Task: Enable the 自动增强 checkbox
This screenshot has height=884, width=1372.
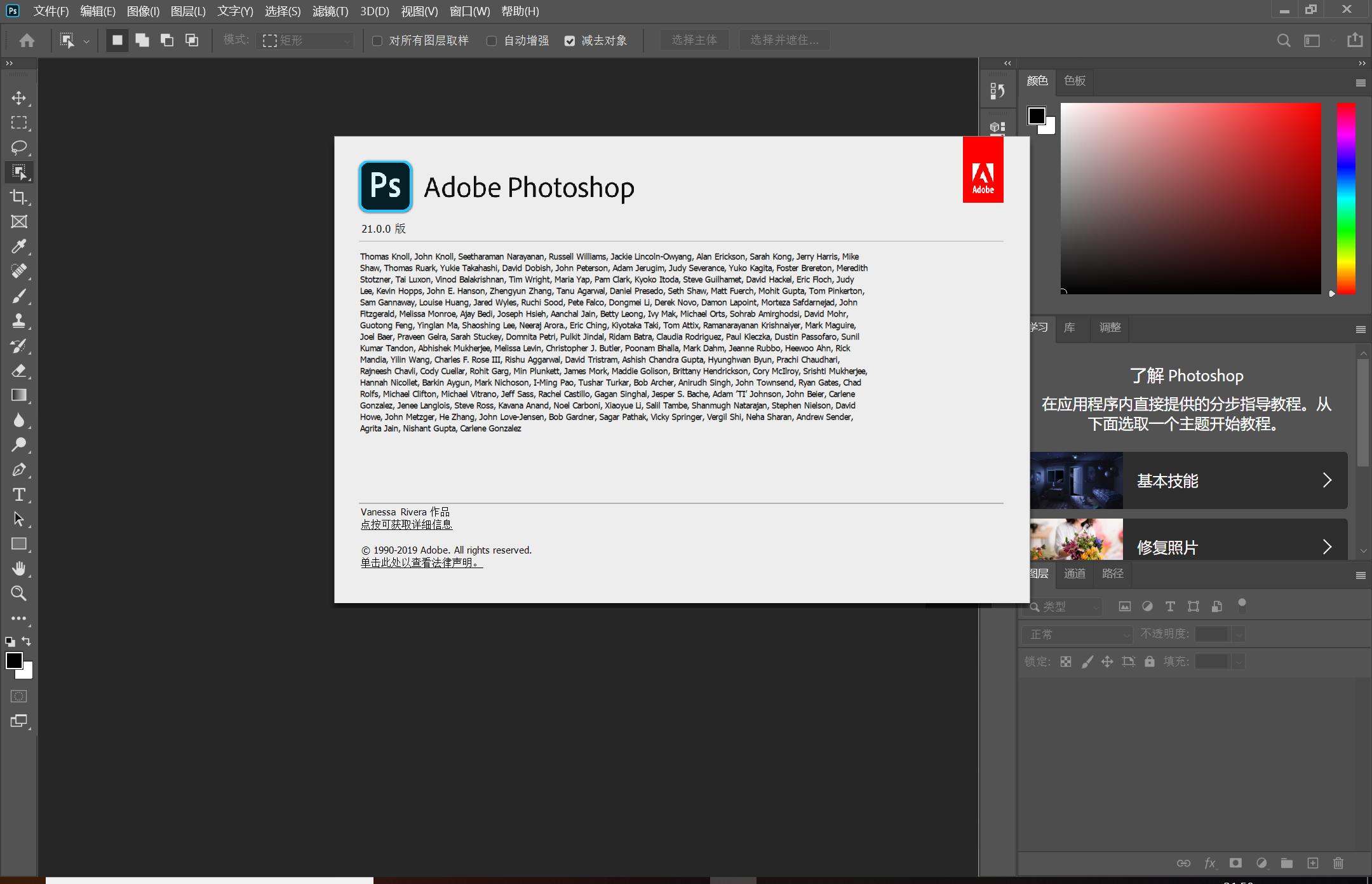Action: [492, 40]
